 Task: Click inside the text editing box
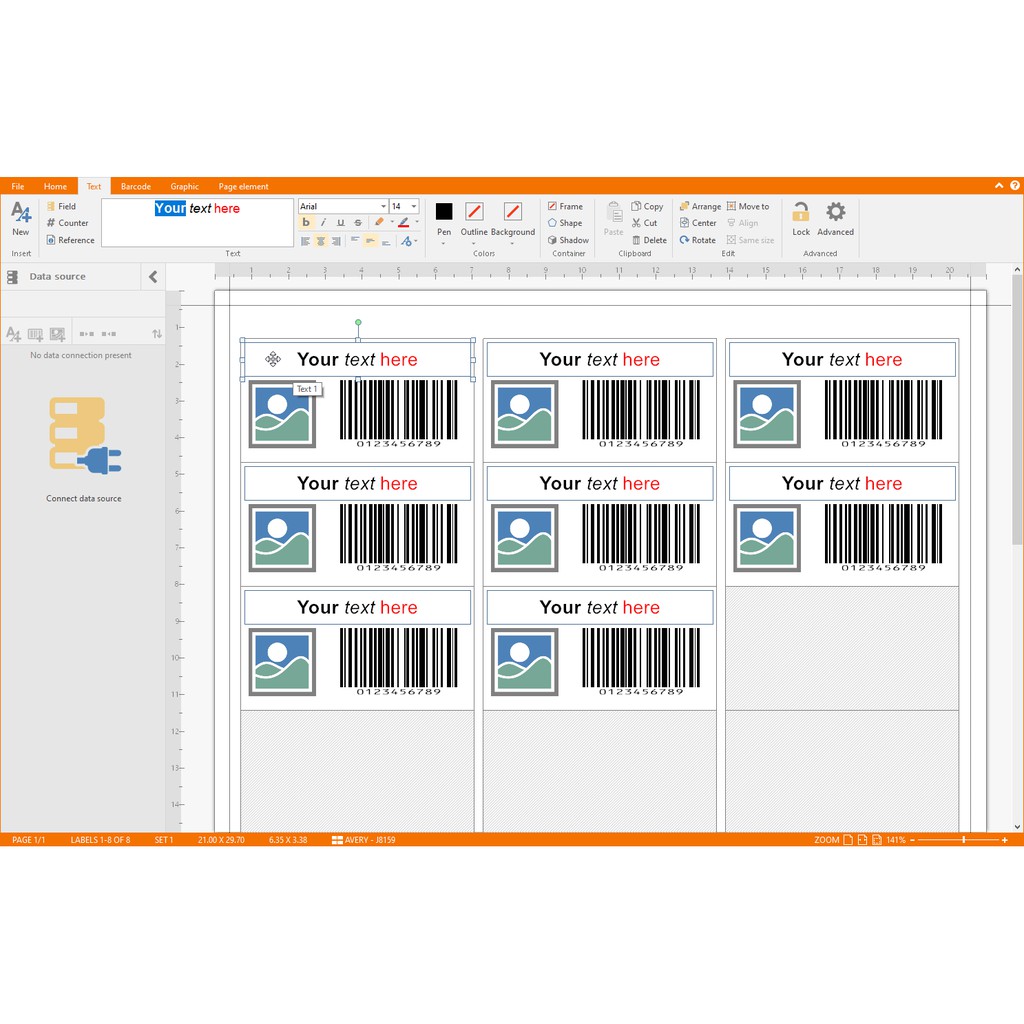197,228
